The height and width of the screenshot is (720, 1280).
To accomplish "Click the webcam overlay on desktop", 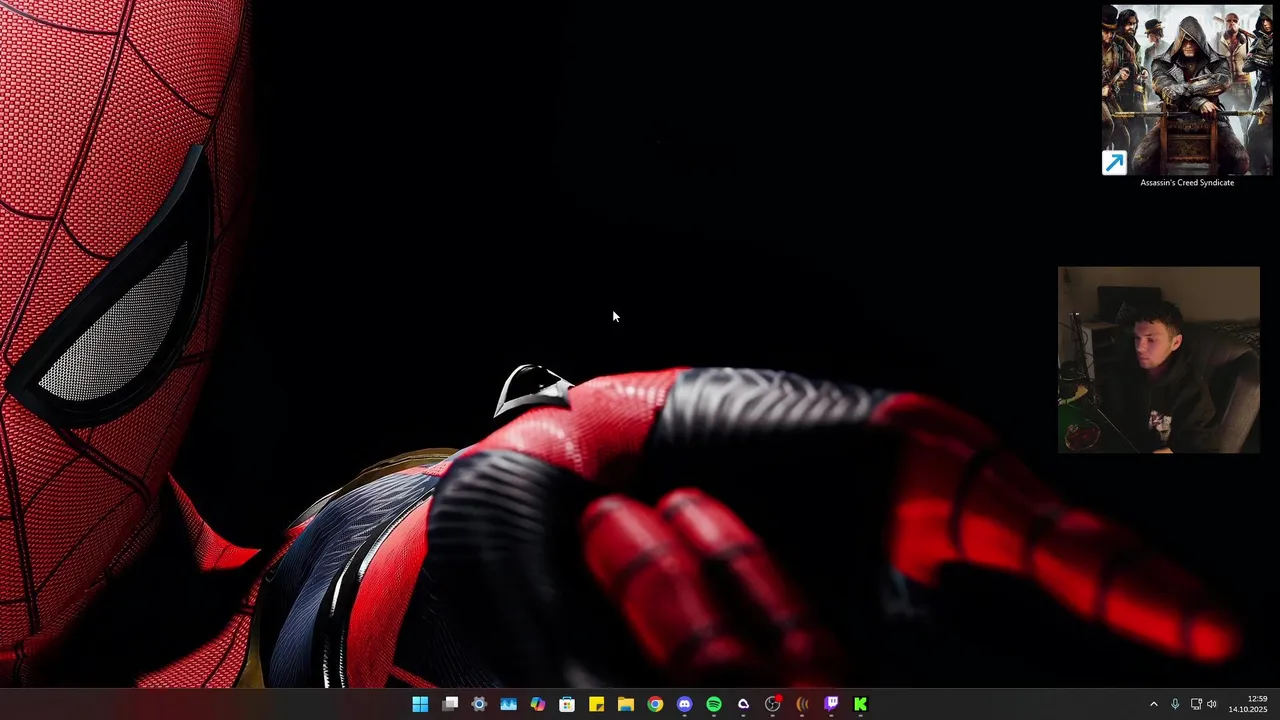I will 1159,360.
